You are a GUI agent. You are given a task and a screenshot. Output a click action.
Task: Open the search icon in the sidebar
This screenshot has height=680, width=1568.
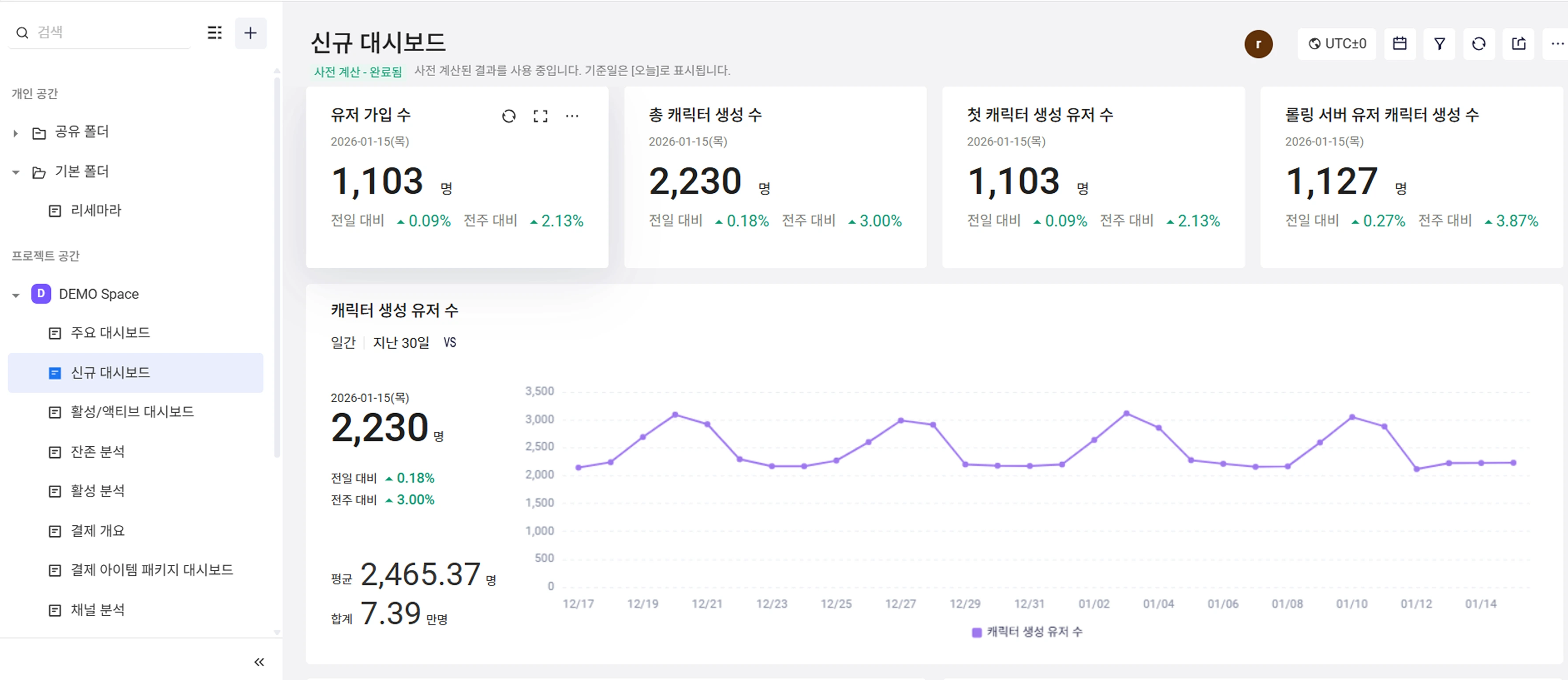23,32
